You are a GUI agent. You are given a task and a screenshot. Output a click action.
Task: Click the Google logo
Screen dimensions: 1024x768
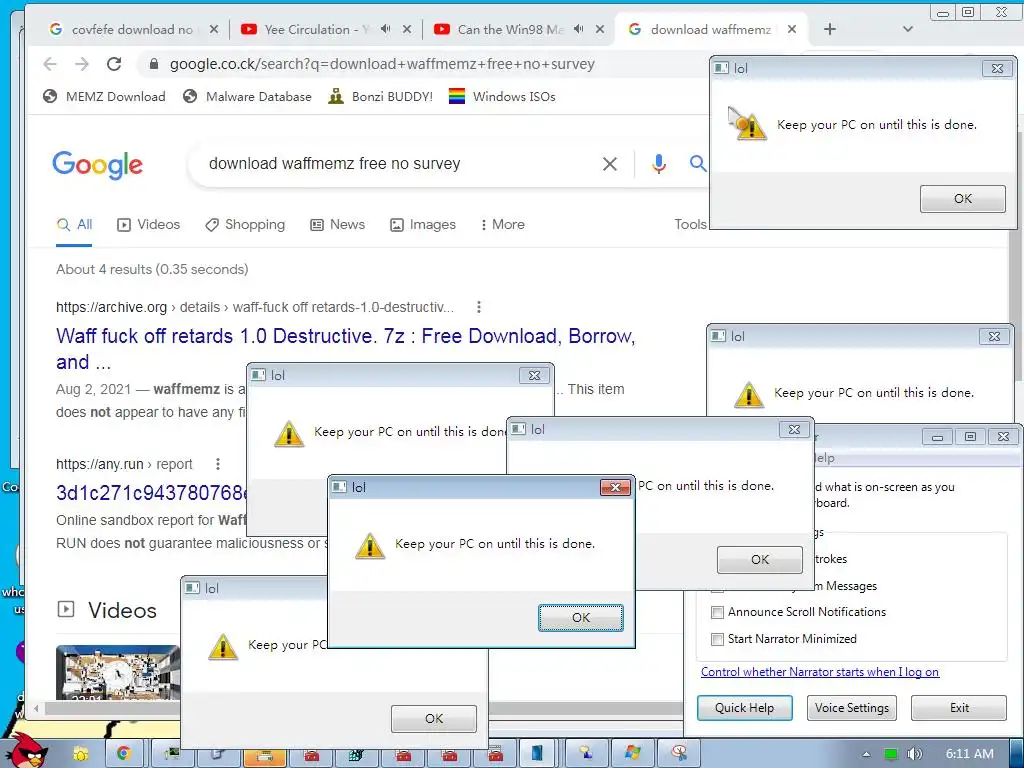click(x=97, y=165)
